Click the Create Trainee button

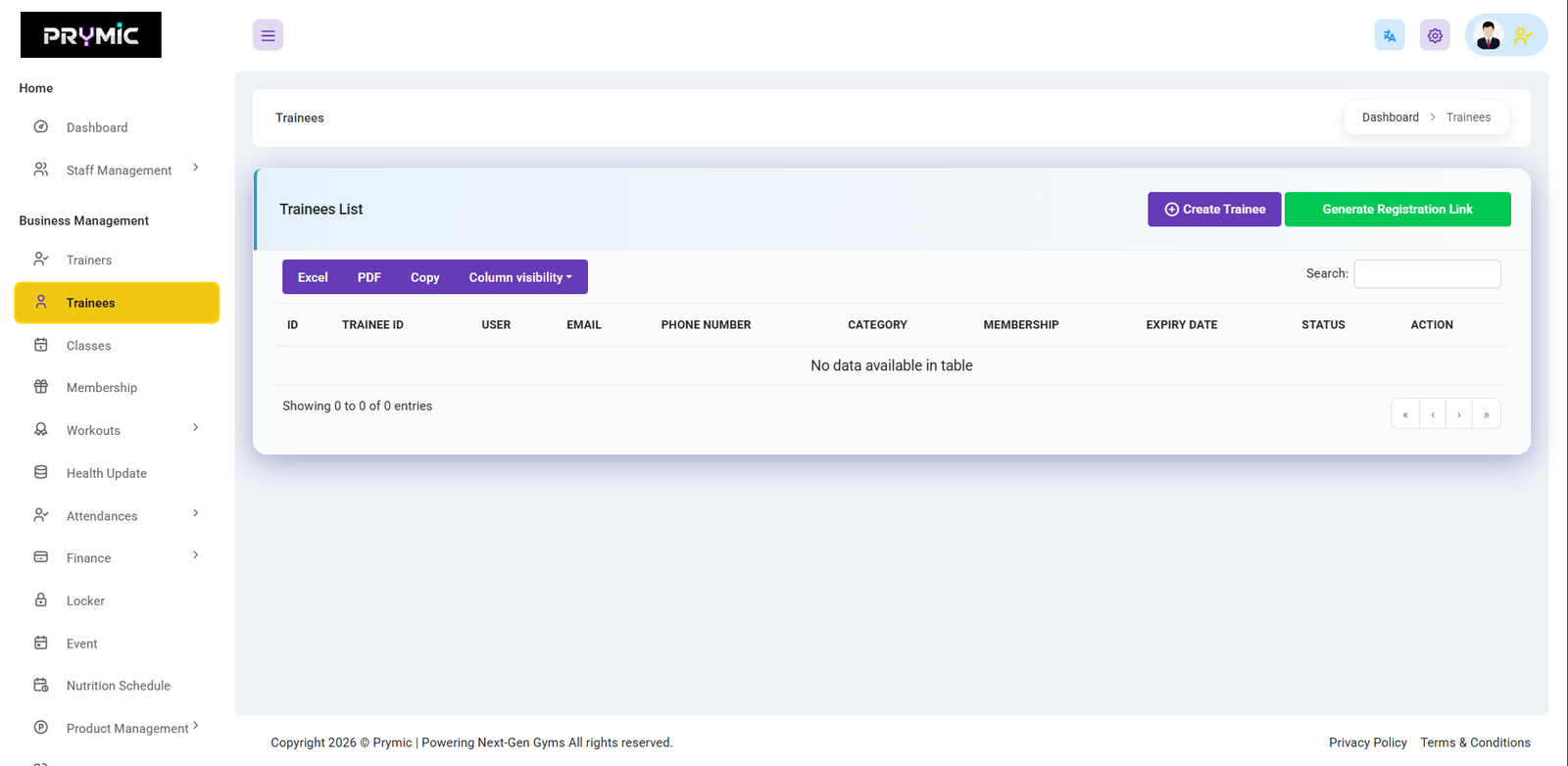click(x=1214, y=210)
